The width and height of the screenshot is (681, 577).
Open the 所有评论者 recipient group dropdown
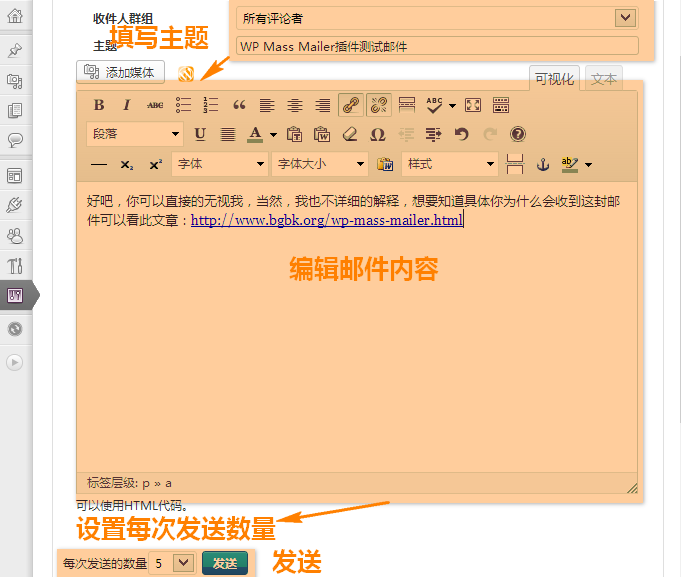coord(438,17)
